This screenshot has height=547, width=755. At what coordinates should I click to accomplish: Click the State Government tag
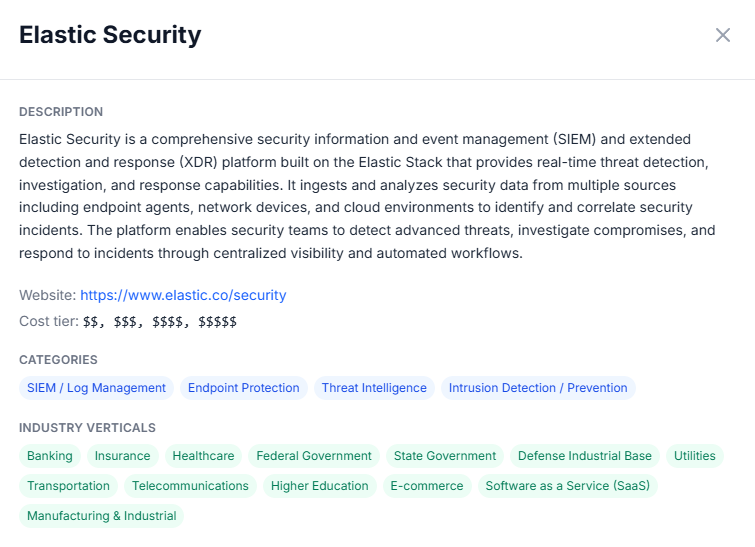445,456
